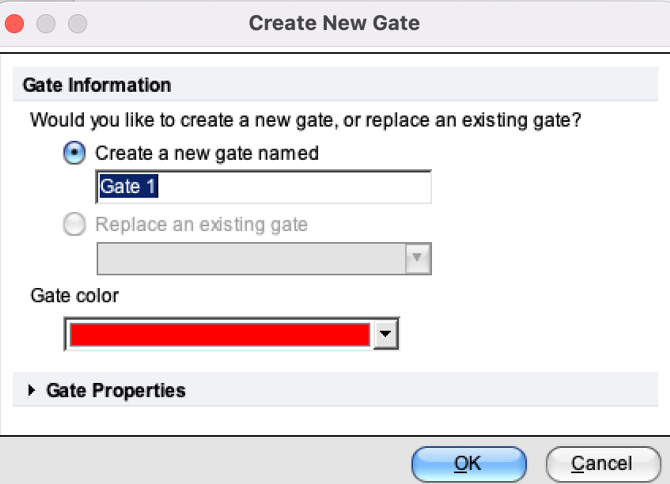This screenshot has height=484, width=670.
Task: Click the 'Create New Gate' title bar
Action: click(334, 22)
